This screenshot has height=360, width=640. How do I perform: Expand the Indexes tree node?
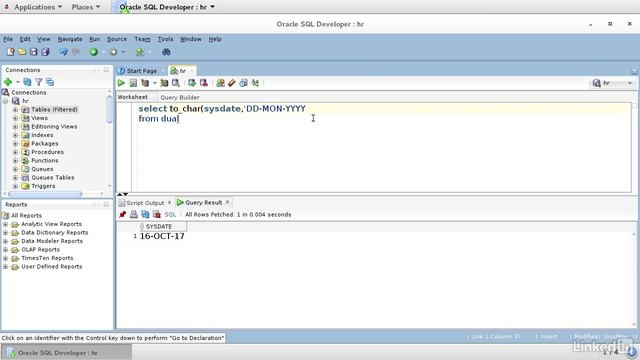click(x=15, y=135)
